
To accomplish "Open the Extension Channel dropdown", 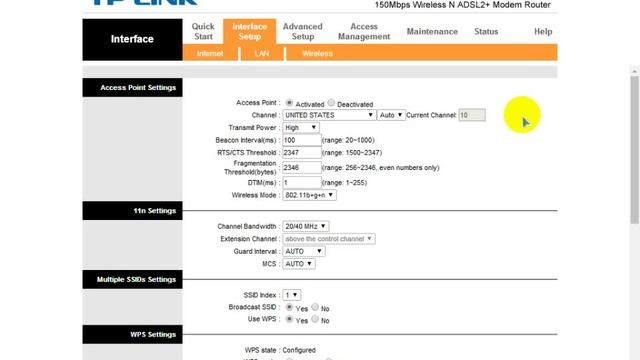I will pyautogui.click(x=329, y=239).
